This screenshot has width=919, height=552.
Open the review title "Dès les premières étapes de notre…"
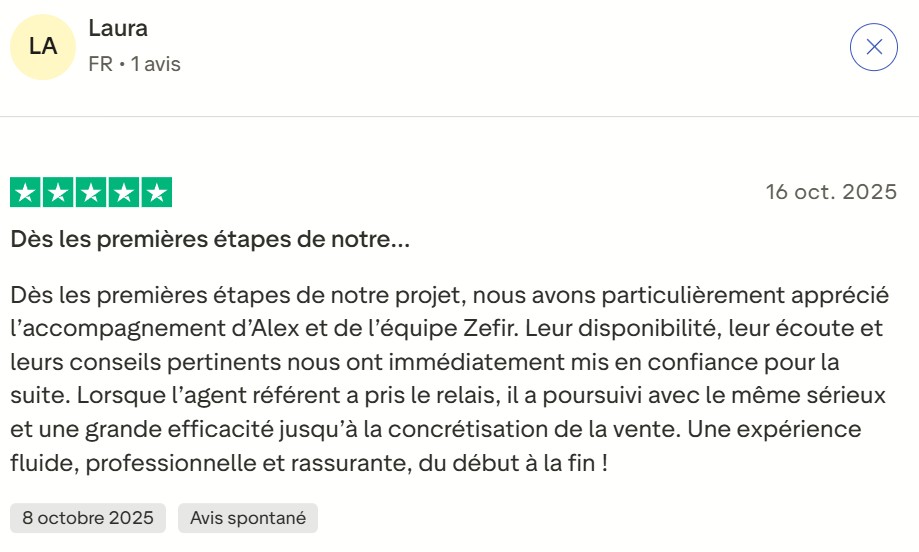pyautogui.click(x=210, y=241)
